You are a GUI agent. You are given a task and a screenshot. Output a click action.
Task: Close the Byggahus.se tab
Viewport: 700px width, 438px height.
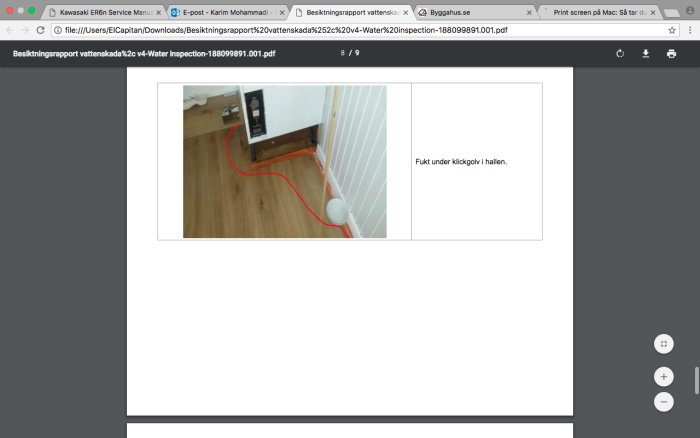529,13
